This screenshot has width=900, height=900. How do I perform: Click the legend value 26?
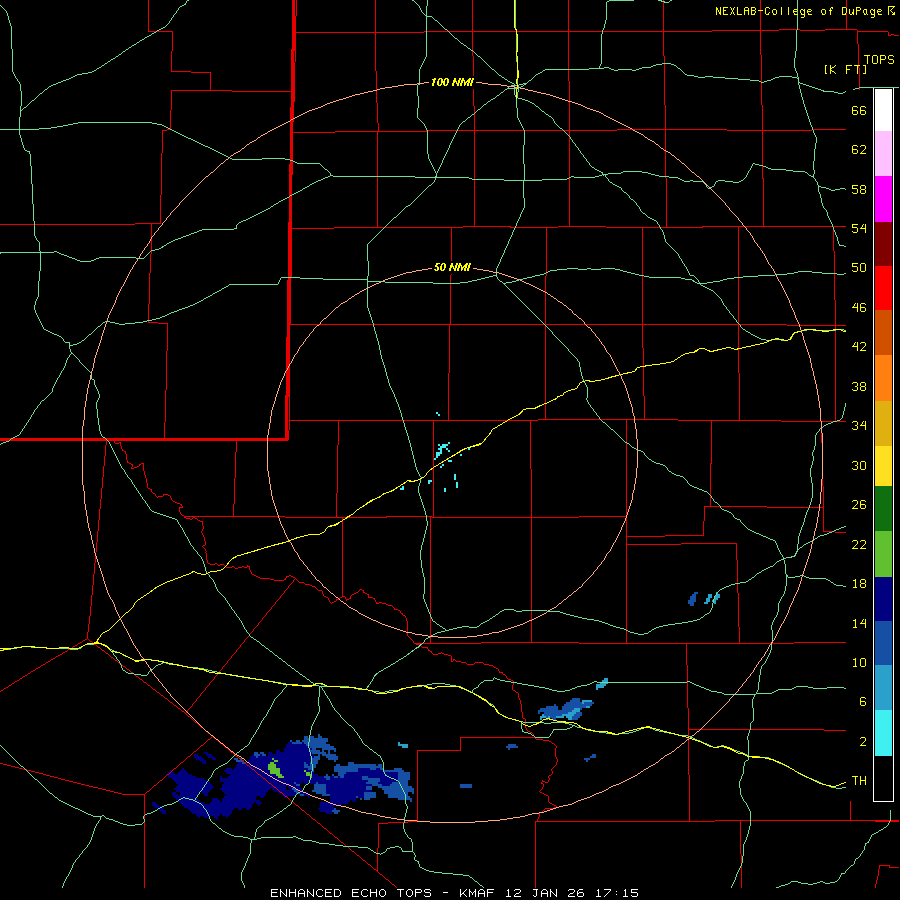point(859,505)
